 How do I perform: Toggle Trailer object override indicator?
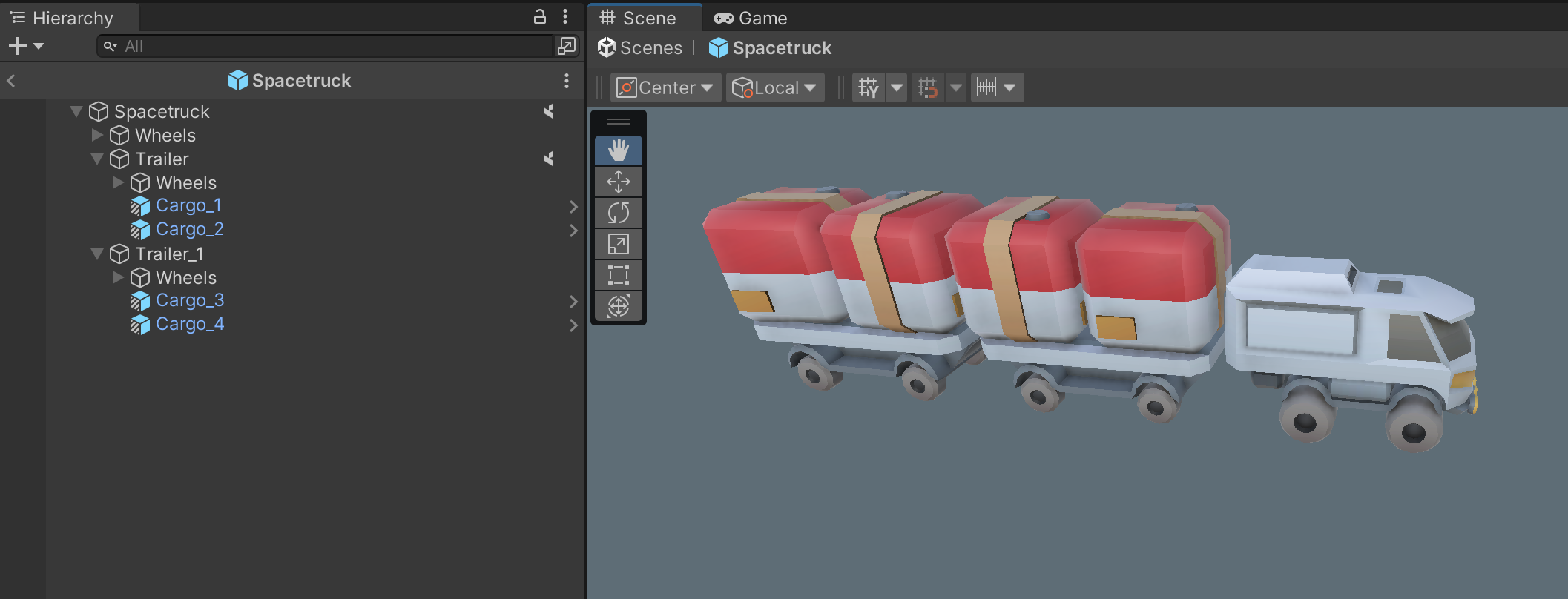click(x=549, y=159)
